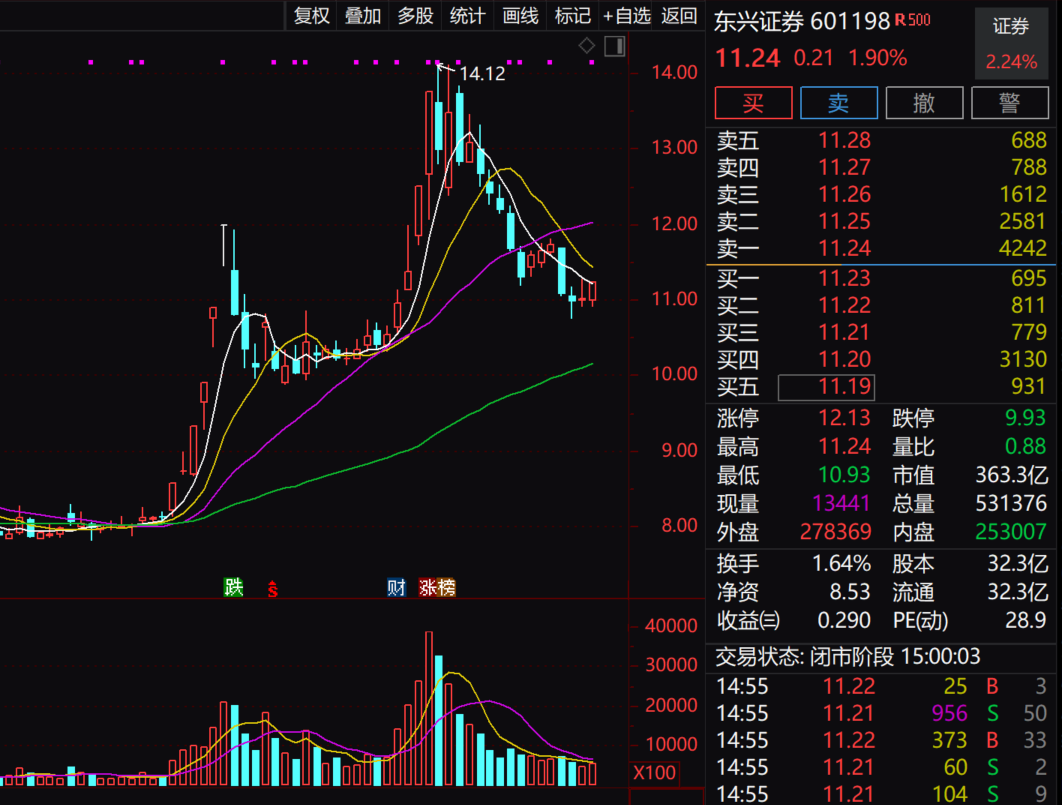Add stock to watchlist via +自选
The height and width of the screenshot is (805, 1062).
[630, 16]
